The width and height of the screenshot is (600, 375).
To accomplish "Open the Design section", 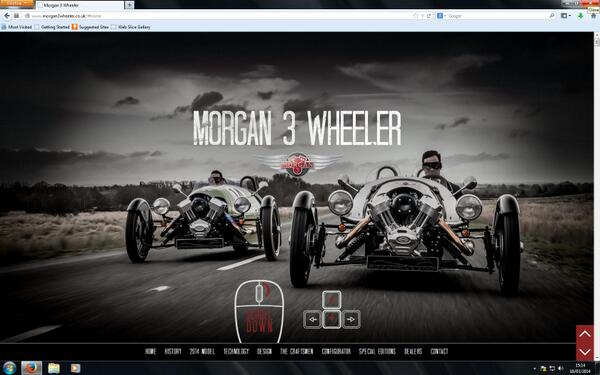I will click(264, 351).
